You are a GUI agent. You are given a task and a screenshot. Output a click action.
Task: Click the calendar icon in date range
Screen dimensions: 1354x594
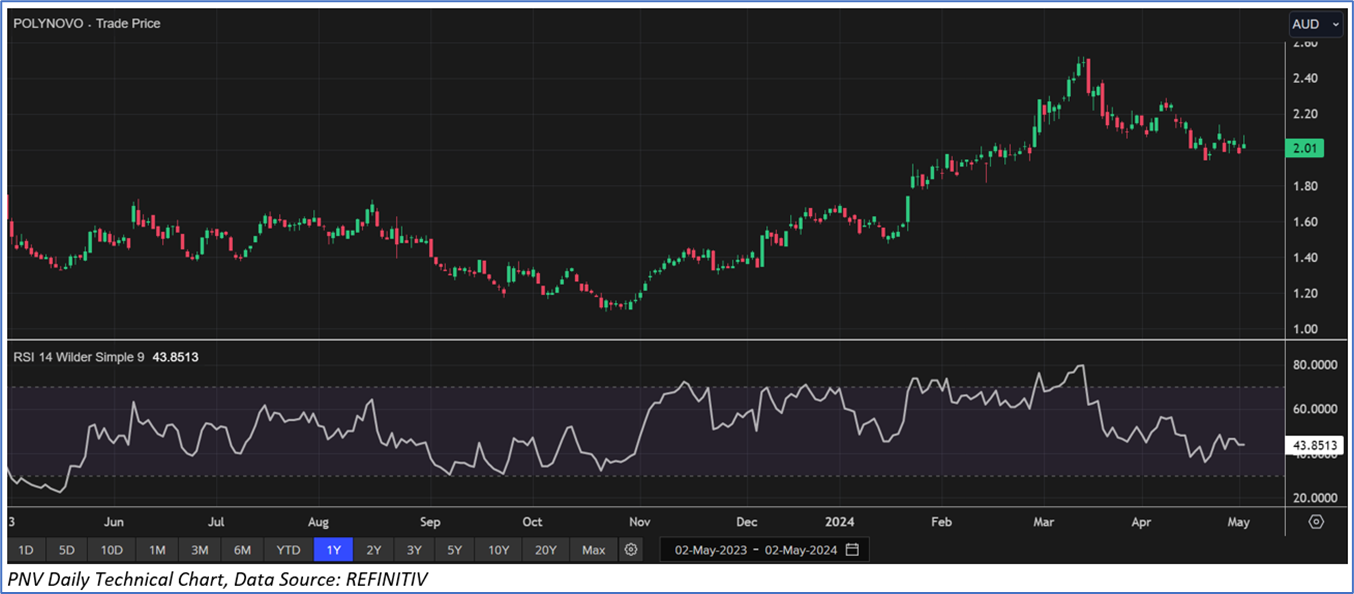[x=852, y=550]
